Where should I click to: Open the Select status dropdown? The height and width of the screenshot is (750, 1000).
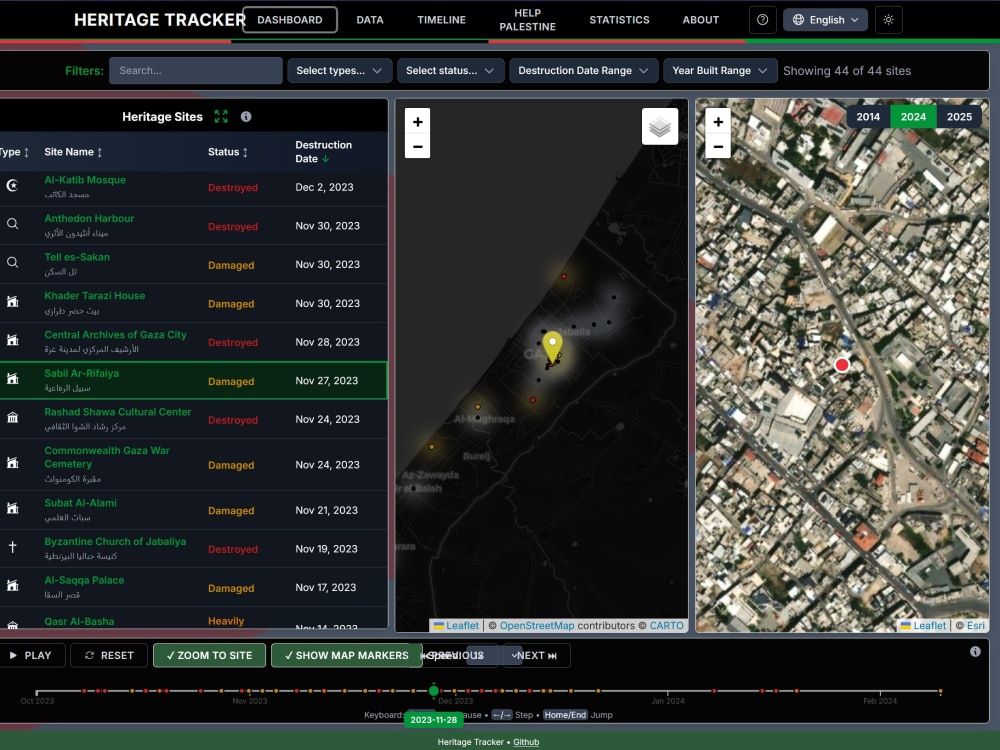coord(450,71)
